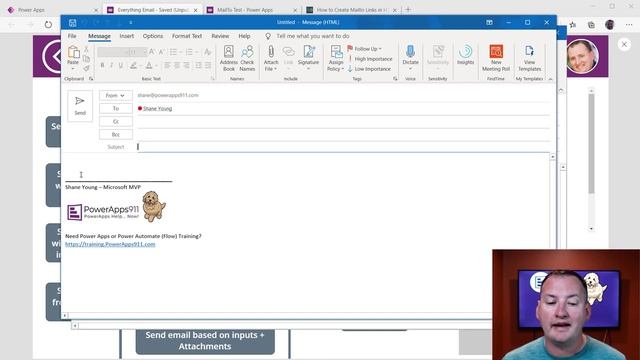Open the Insights pane
This screenshot has height=360, width=640.
point(465,55)
